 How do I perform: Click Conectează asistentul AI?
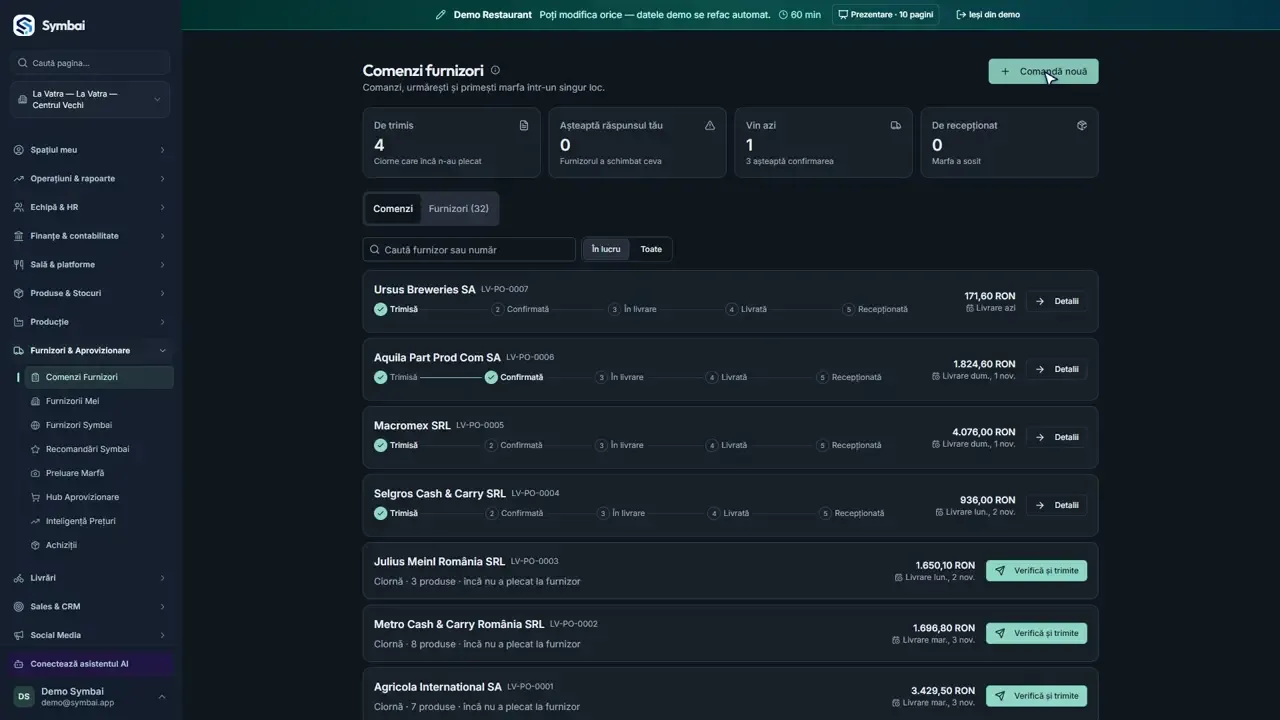tap(91, 664)
